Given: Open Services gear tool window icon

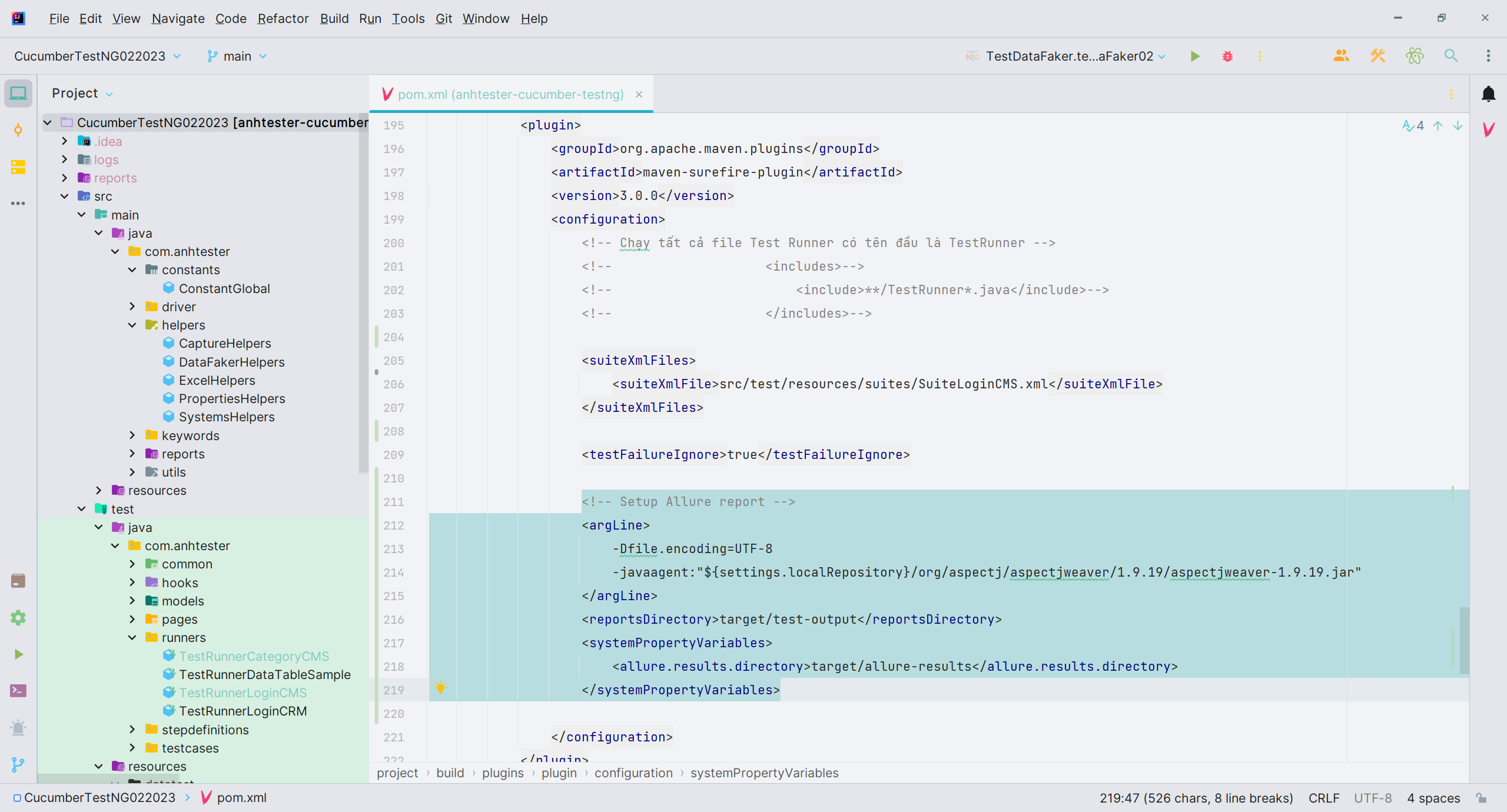Looking at the screenshot, I should [x=18, y=617].
